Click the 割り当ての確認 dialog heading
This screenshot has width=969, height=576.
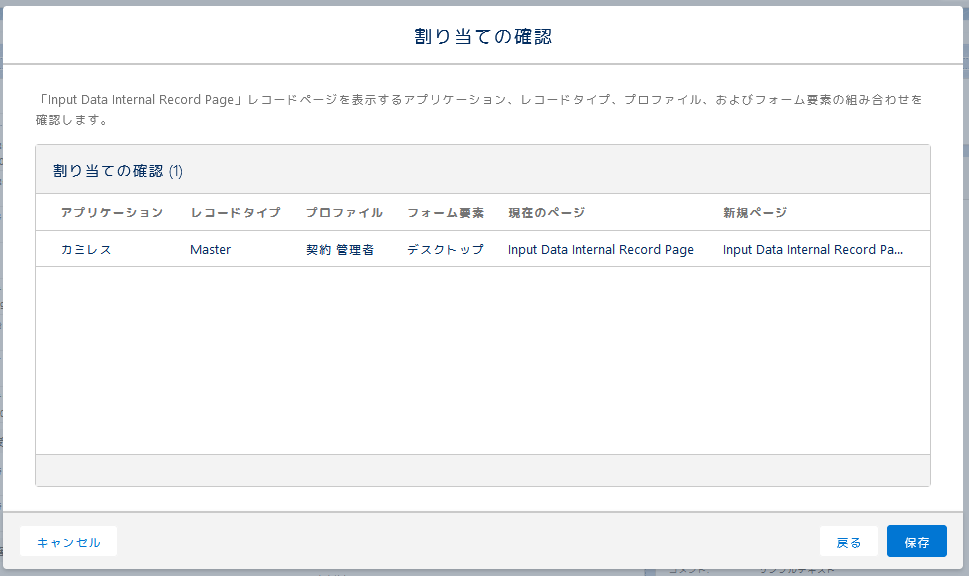point(483,36)
